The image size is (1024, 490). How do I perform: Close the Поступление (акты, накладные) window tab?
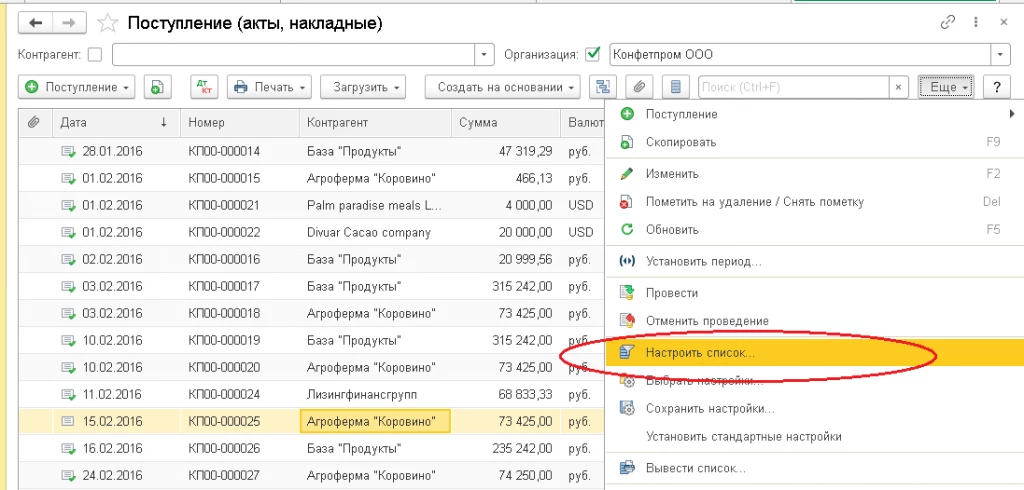(x=1004, y=23)
